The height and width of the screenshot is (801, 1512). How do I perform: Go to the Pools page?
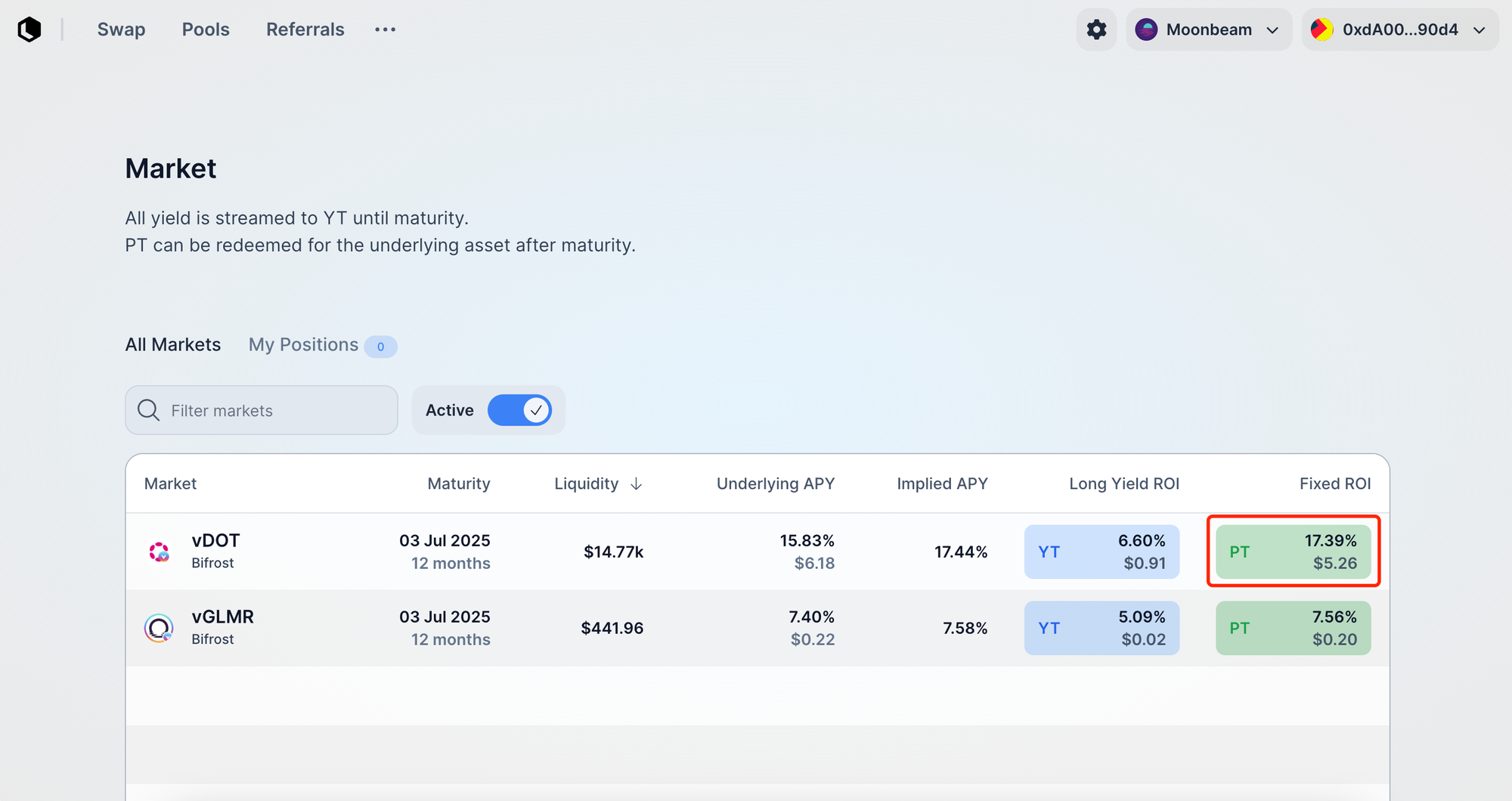point(206,29)
